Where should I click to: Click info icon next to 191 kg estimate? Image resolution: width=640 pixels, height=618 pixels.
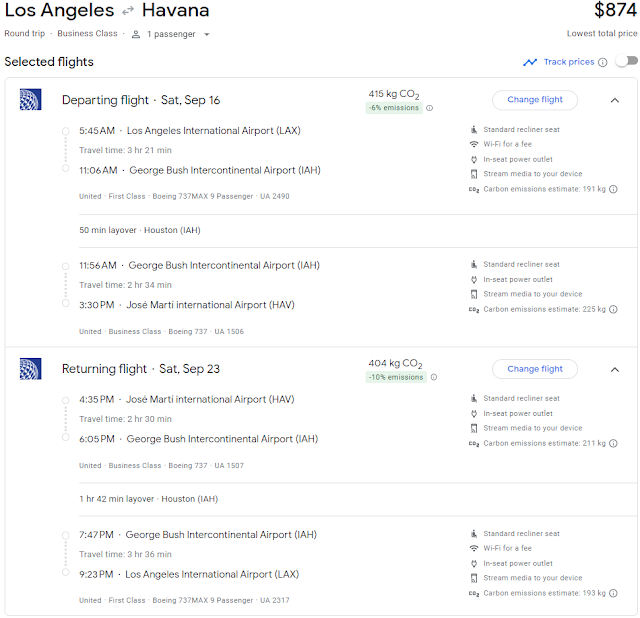[x=613, y=188]
